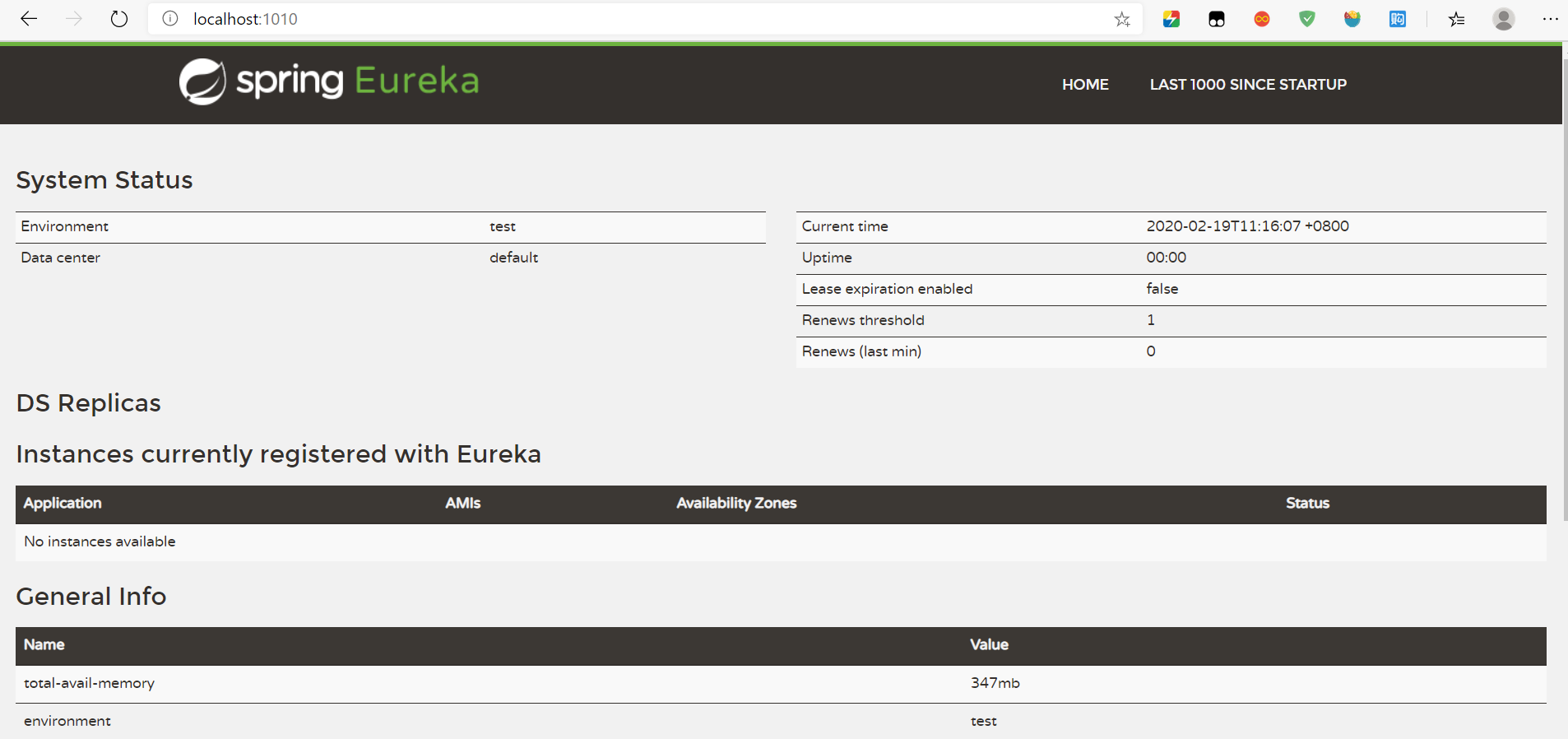Screen dimensions: 1568x739
Task: Click the 'Lease expiration enabled' label
Action: pyautogui.click(x=887, y=289)
